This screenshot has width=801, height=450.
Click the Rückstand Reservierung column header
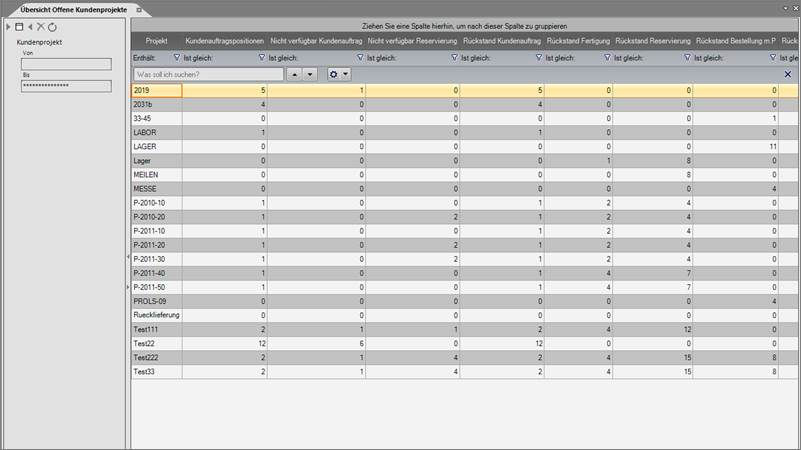(653, 41)
